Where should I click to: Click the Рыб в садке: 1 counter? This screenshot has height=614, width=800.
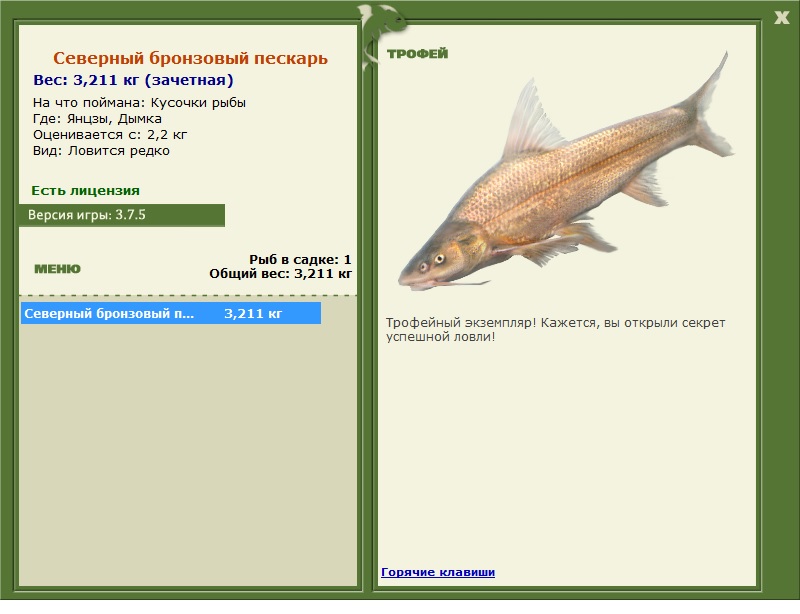(300, 259)
